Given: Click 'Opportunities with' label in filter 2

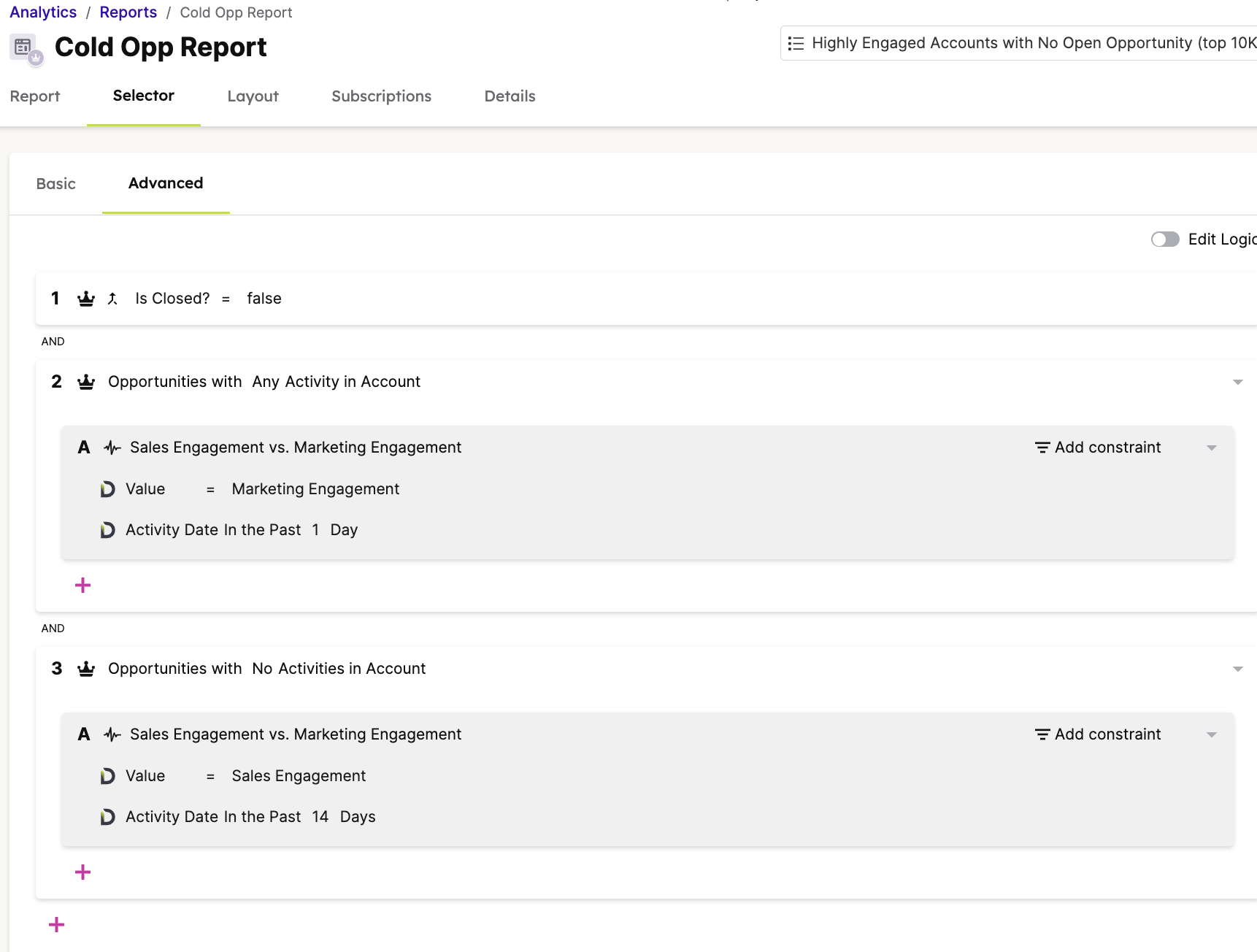Looking at the screenshot, I should pyautogui.click(x=175, y=382).
